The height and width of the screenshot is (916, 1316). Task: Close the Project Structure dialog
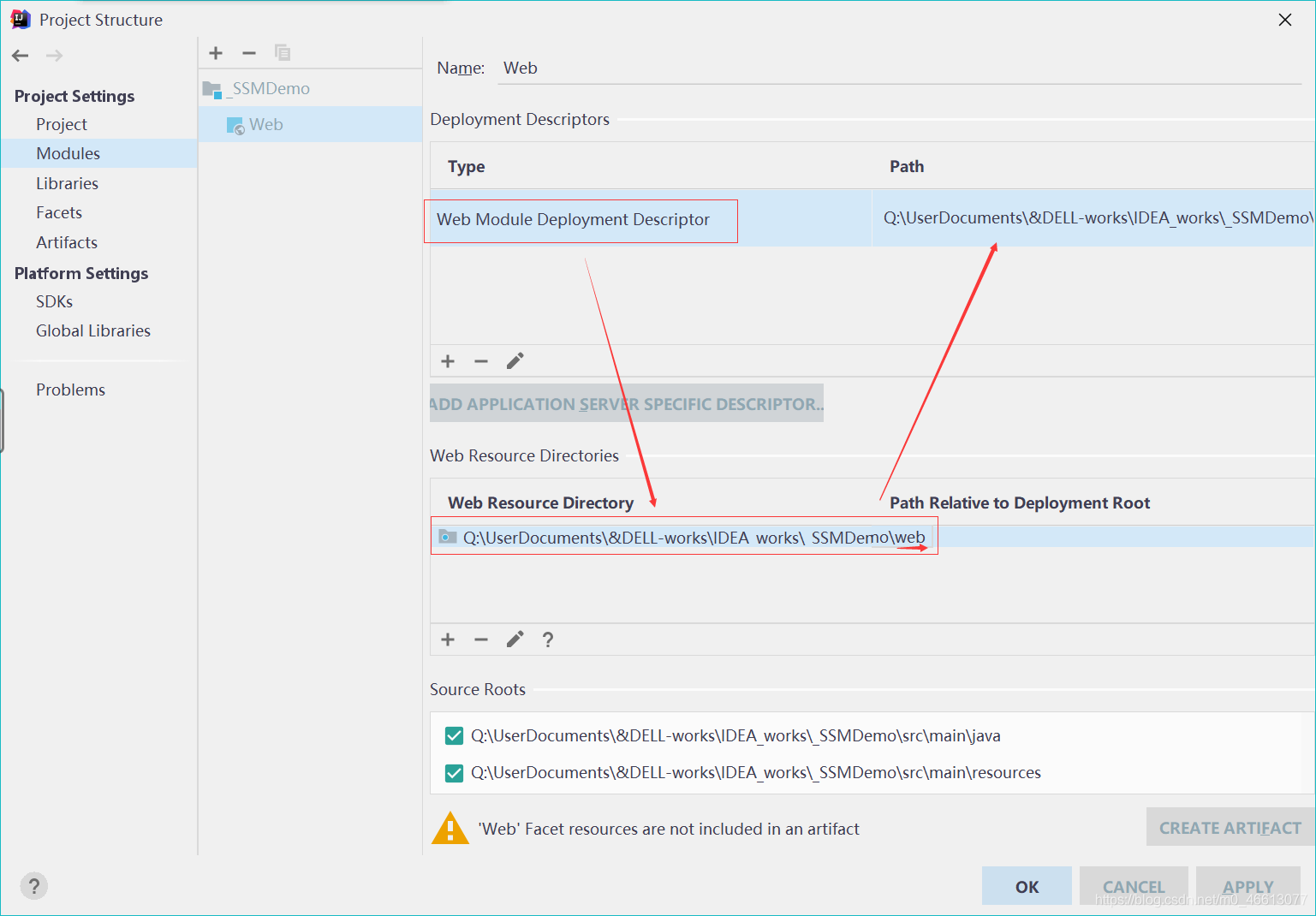pos(1285,20)
